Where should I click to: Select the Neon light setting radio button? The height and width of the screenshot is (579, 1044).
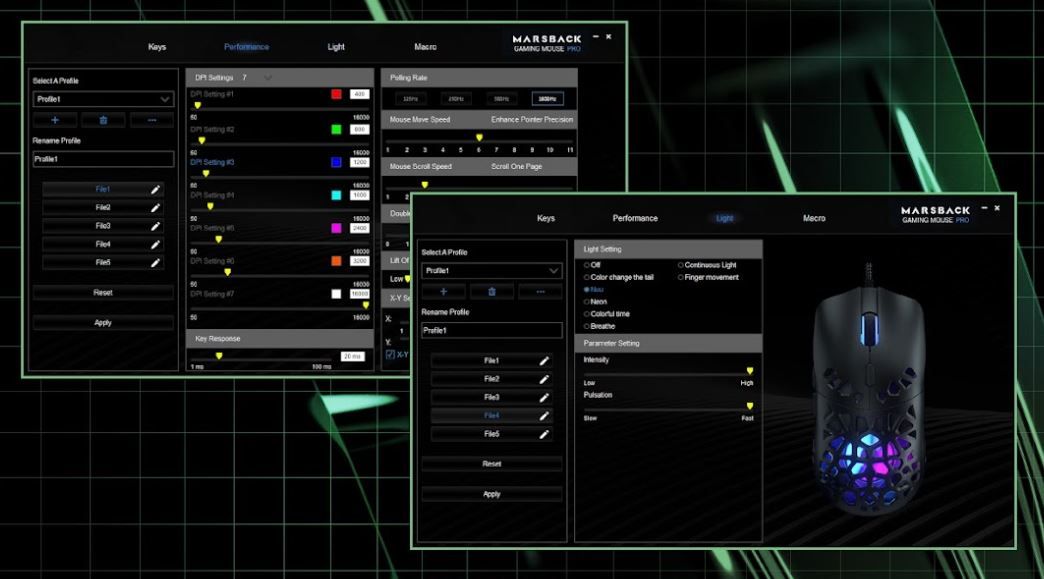tap(587, 301)
